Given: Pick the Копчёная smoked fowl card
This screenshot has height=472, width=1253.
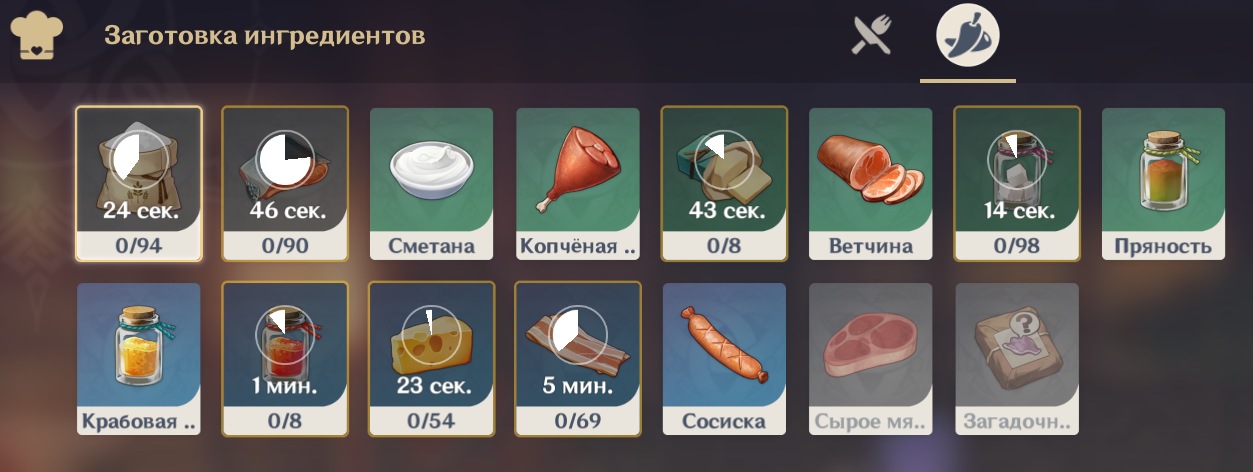Looking at the screenshot, I should coord(577,184).
